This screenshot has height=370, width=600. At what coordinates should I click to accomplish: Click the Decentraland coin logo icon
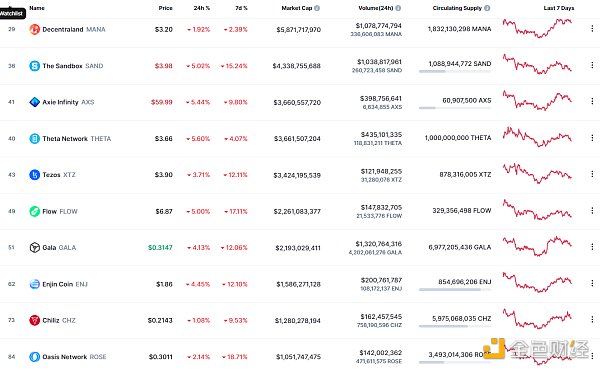tap(34, 29)
